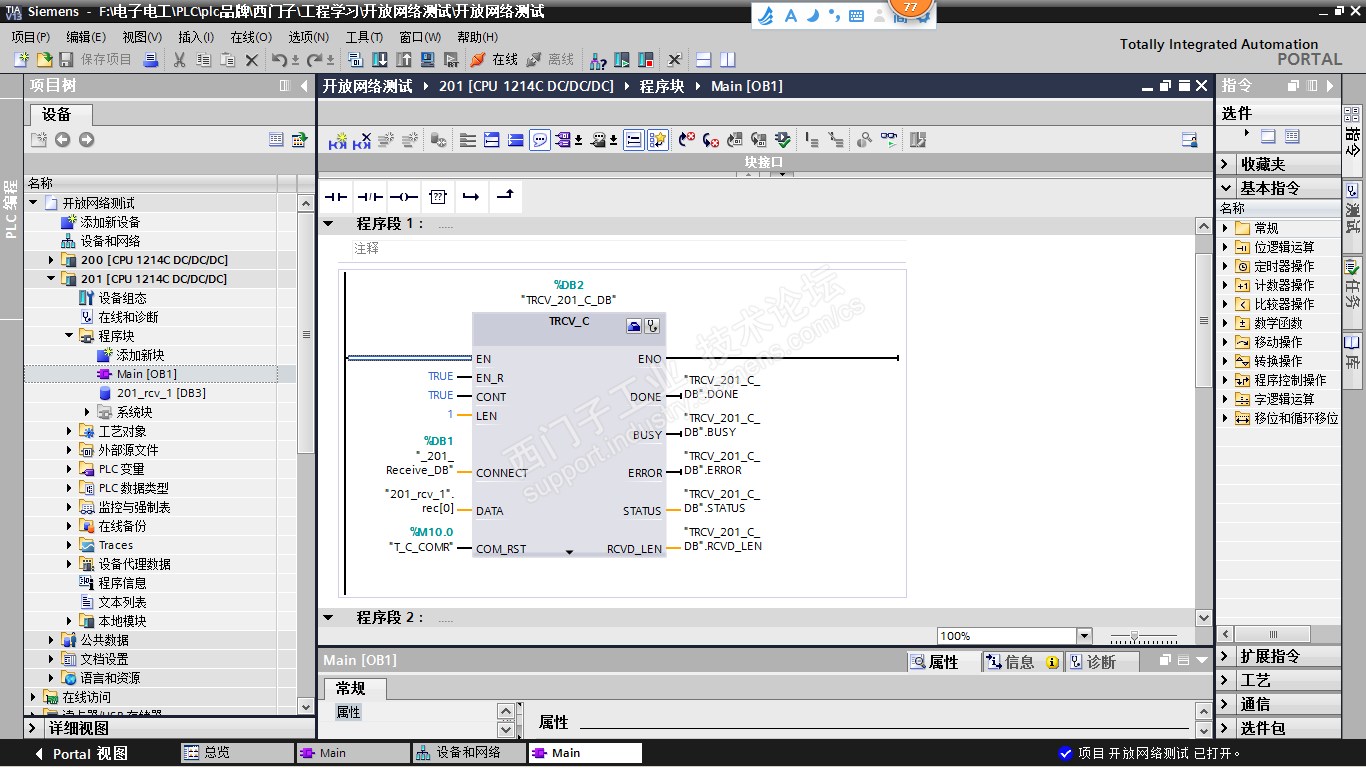Open the zoom level dropdown at 100%
Viewport: 1366px width, 768px height.
(1084, 636)
